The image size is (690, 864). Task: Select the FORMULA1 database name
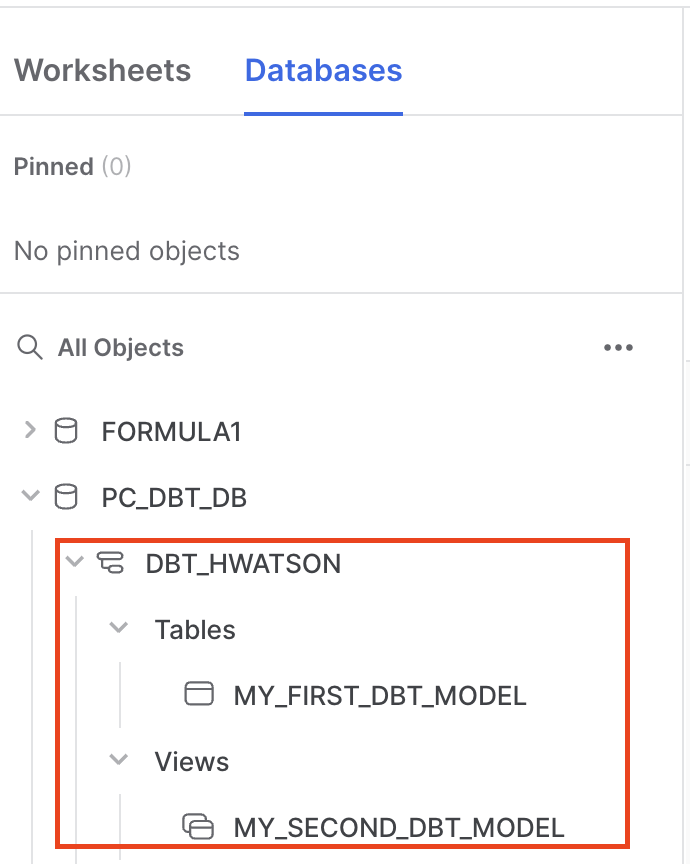170,431
